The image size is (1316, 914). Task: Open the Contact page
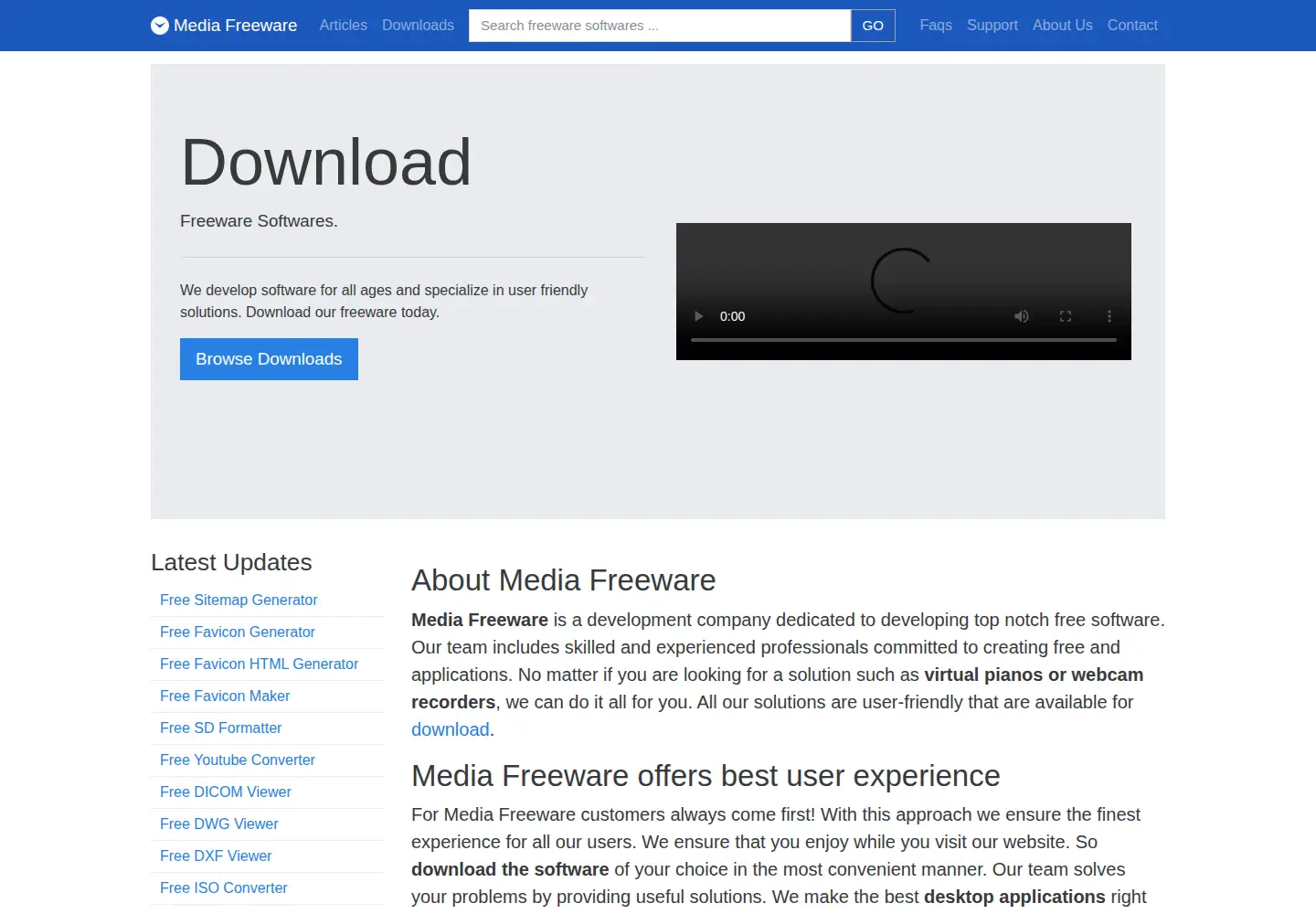point(1132,26)
